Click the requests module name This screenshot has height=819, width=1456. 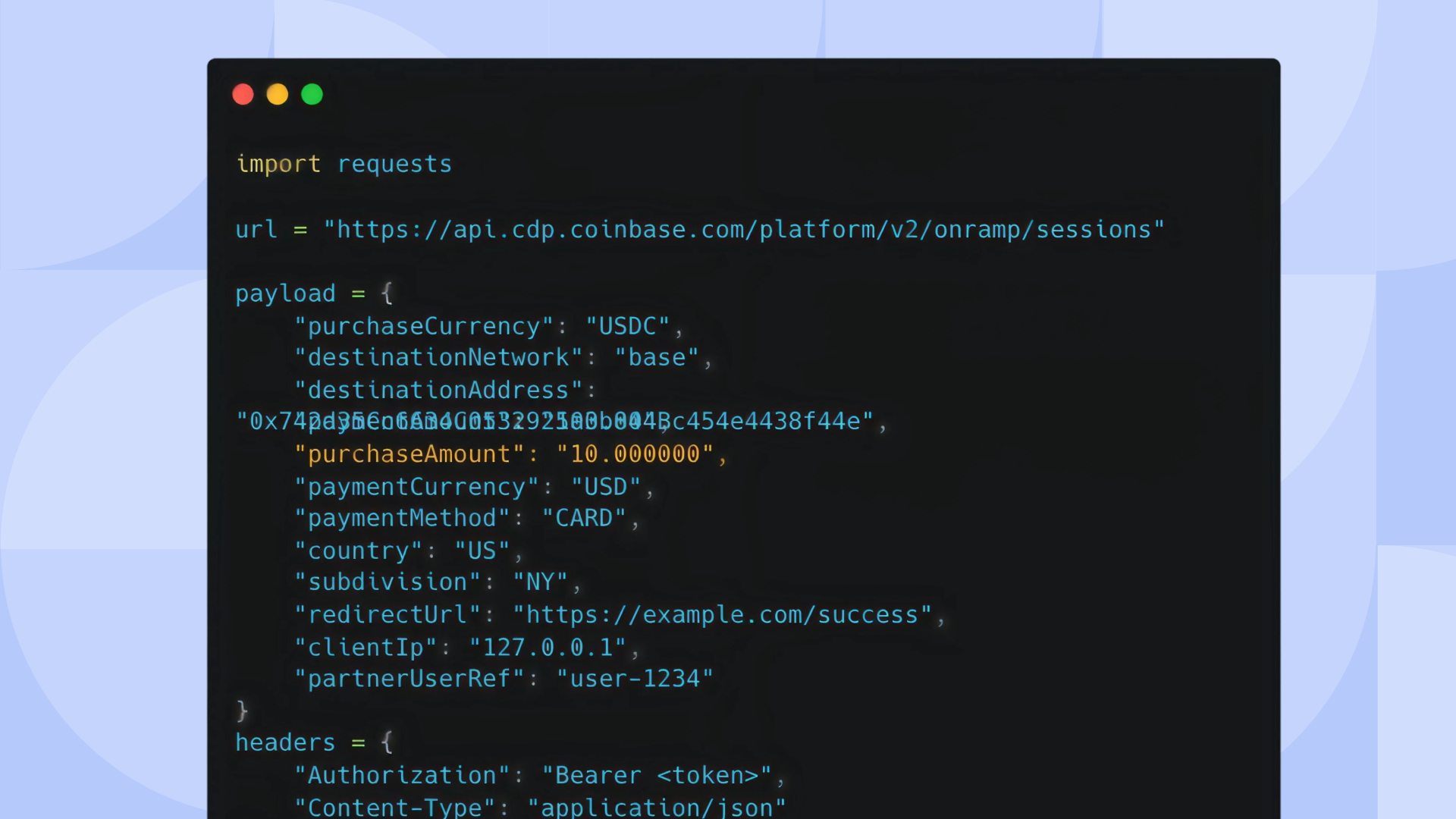pyautogui.click(x=394, y=165)
